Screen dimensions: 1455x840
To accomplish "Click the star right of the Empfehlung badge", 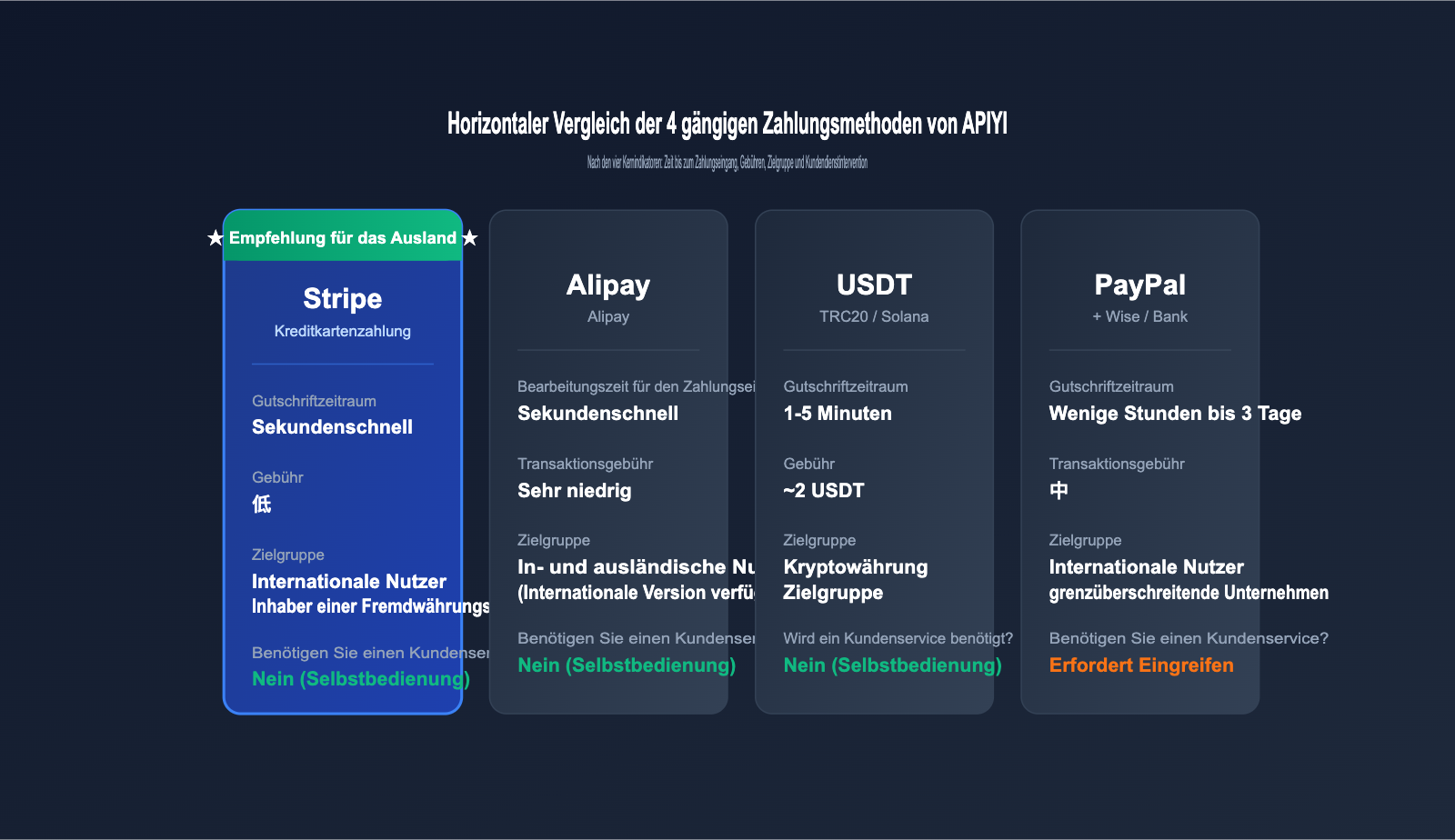I will point(469,238).
